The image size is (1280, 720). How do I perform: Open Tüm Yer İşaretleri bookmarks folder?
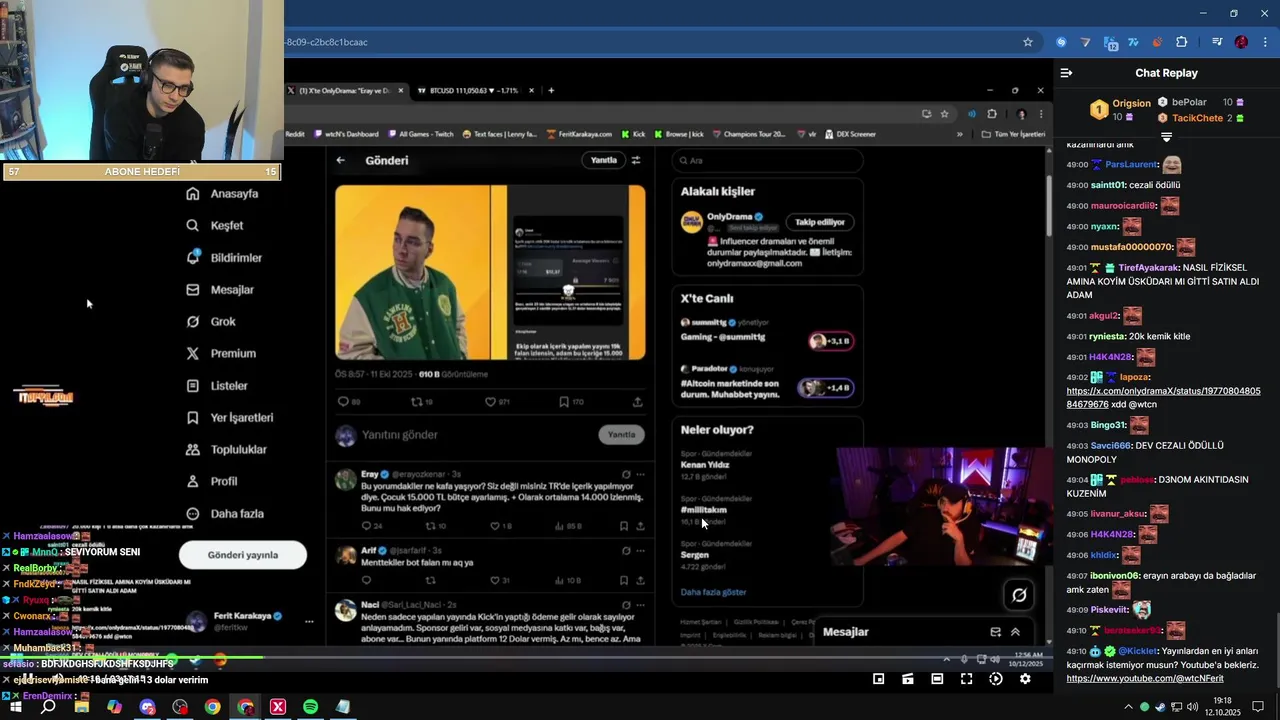(x=1013, y=134)
